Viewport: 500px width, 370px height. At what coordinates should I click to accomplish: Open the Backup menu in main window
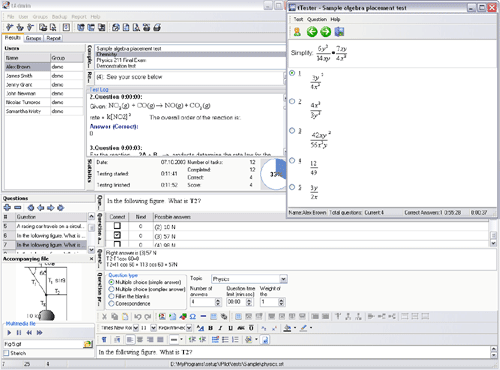(59, 17)
